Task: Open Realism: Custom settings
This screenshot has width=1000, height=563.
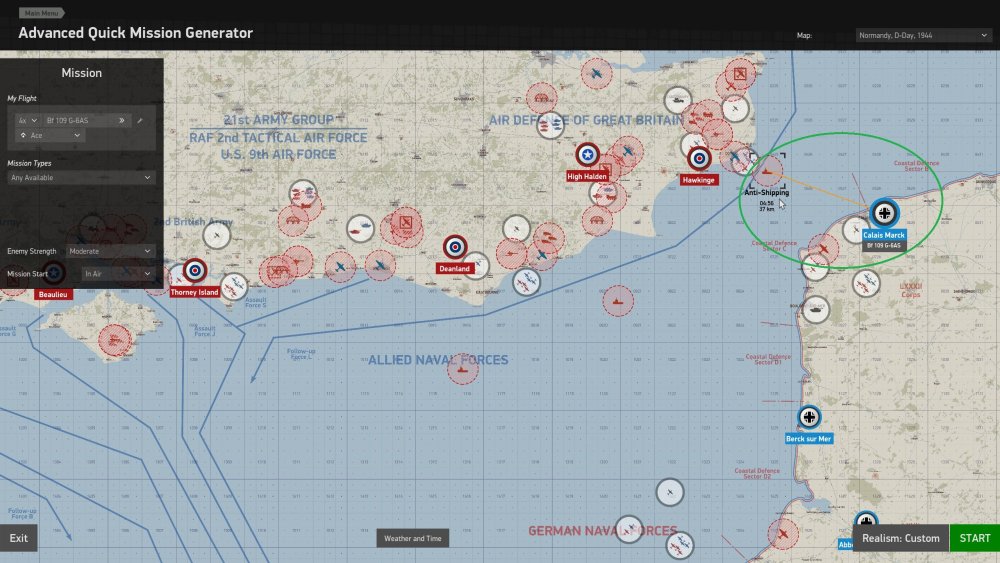Action: click(901, 538)
